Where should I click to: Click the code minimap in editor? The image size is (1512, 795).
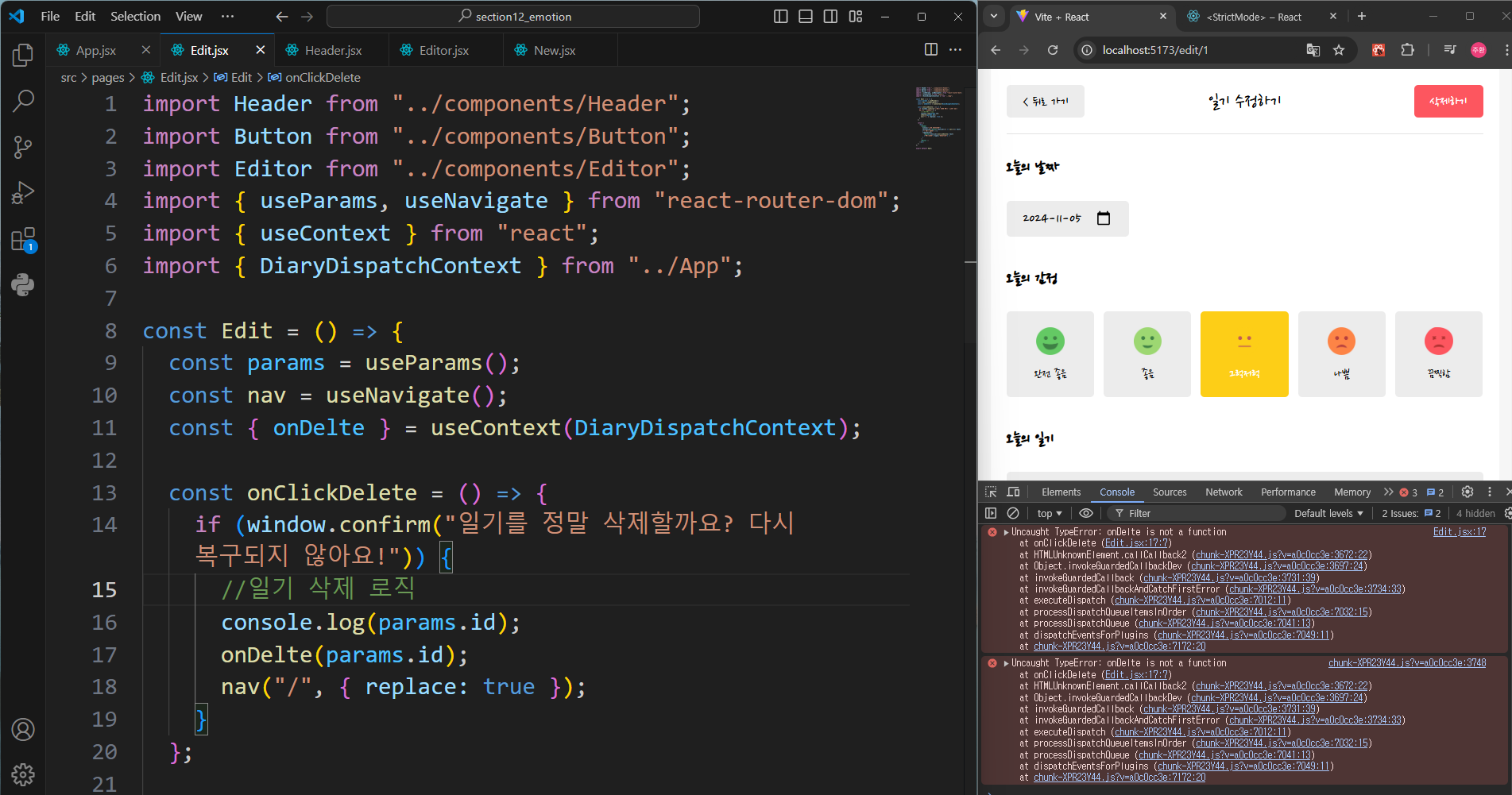pyautogui.click(x=938, y=118)
